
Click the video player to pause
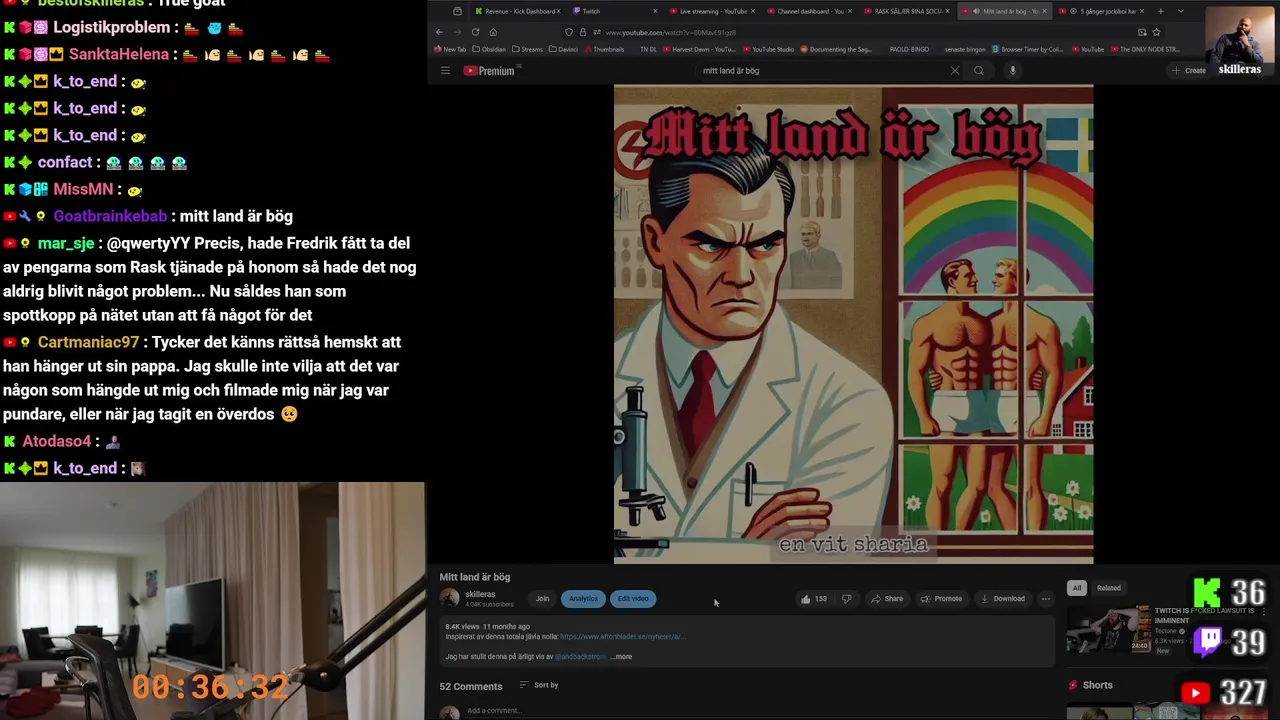853,324
